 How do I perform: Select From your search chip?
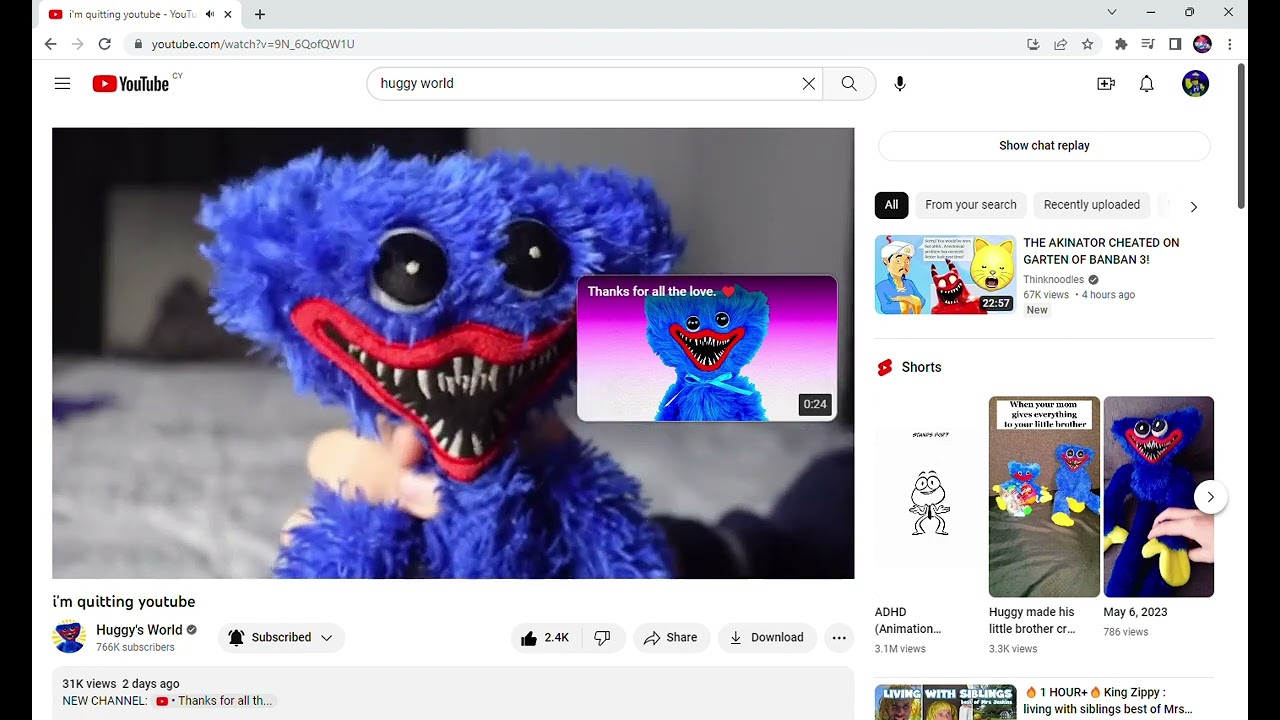tap(970, 205)
